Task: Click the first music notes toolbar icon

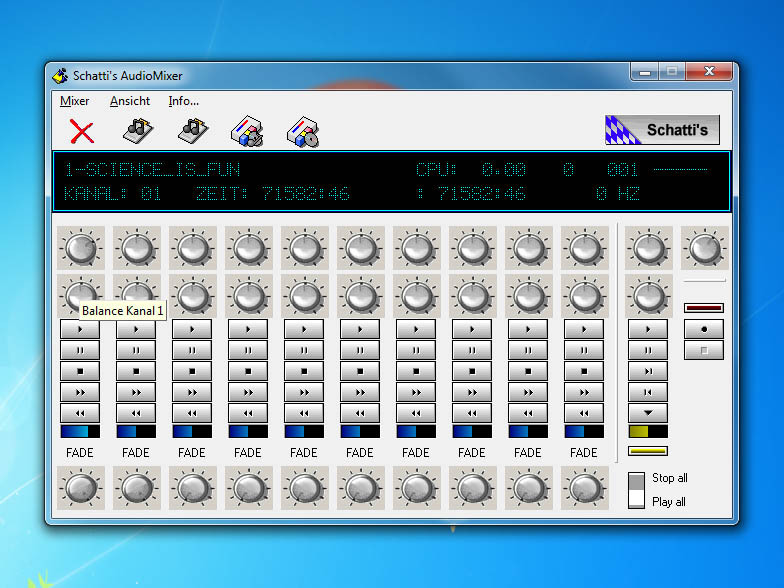Action: pos(138,131)
